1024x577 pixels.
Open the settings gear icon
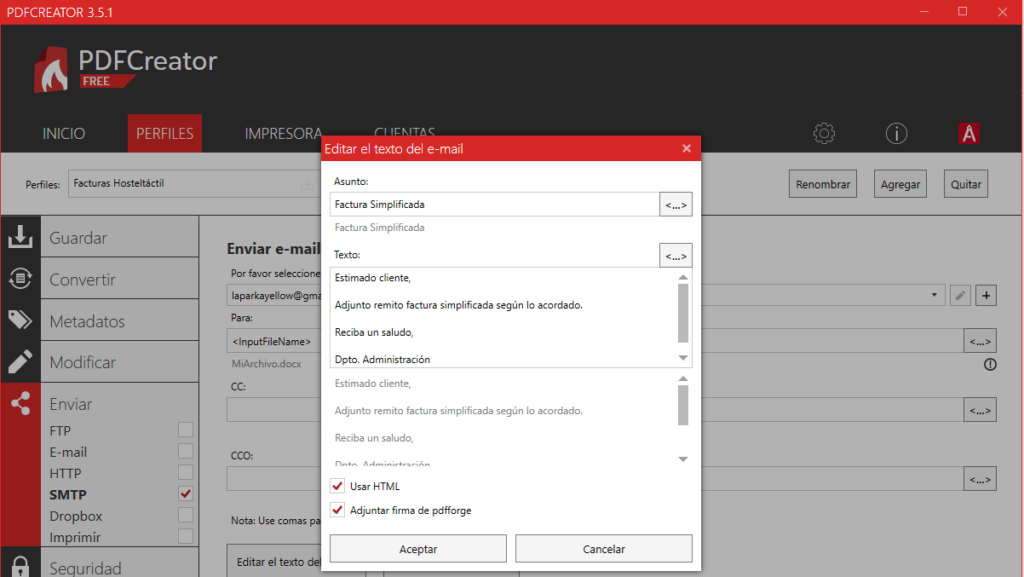click(824, 133)
